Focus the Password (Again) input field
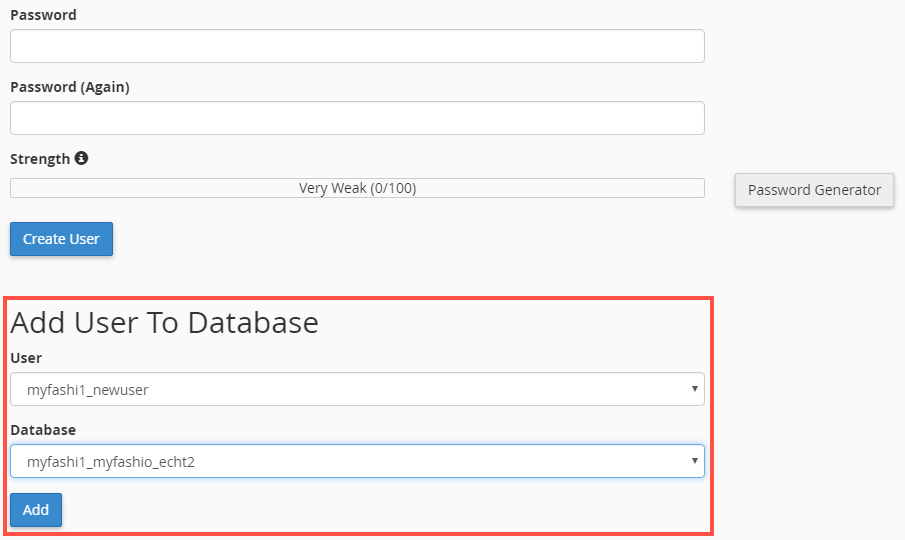This screenshot has width=905, height=540. (357, 118)
